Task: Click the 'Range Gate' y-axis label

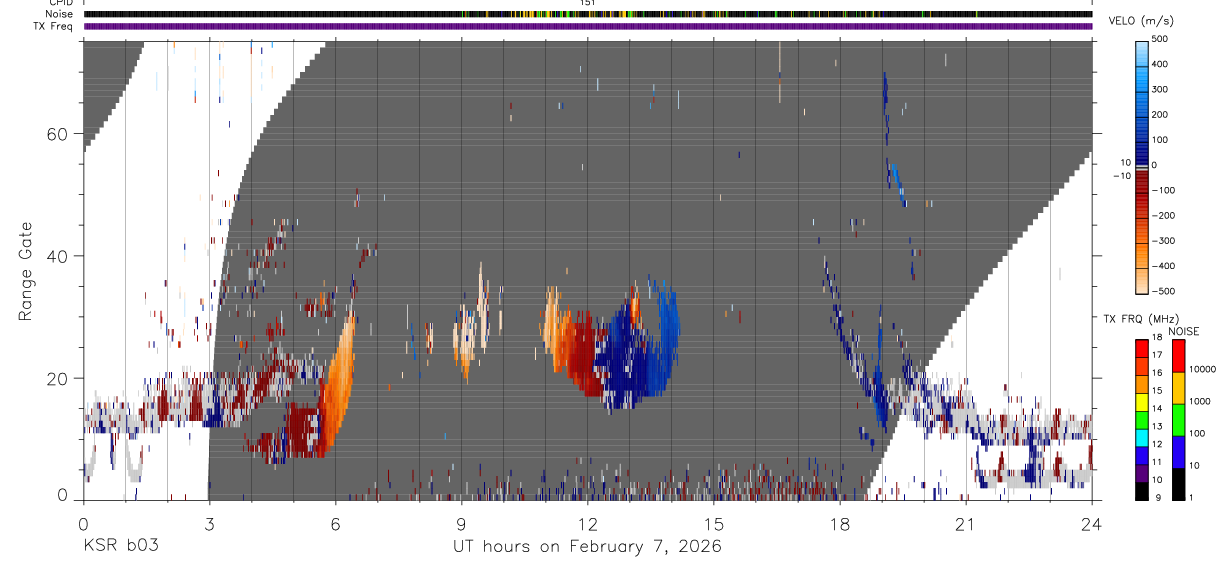Action: point(25,271)
